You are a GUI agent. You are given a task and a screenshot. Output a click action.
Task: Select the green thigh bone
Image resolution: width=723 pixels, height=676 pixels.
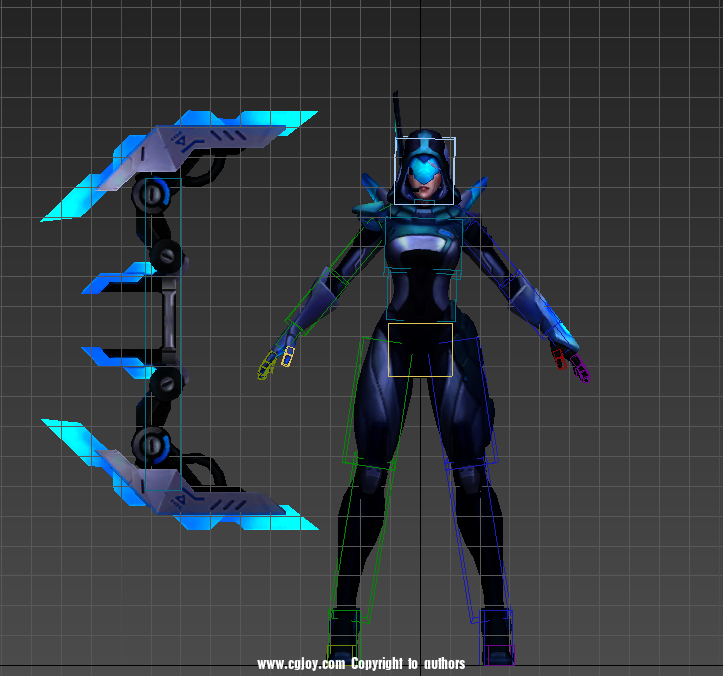[x=376, y=402]
